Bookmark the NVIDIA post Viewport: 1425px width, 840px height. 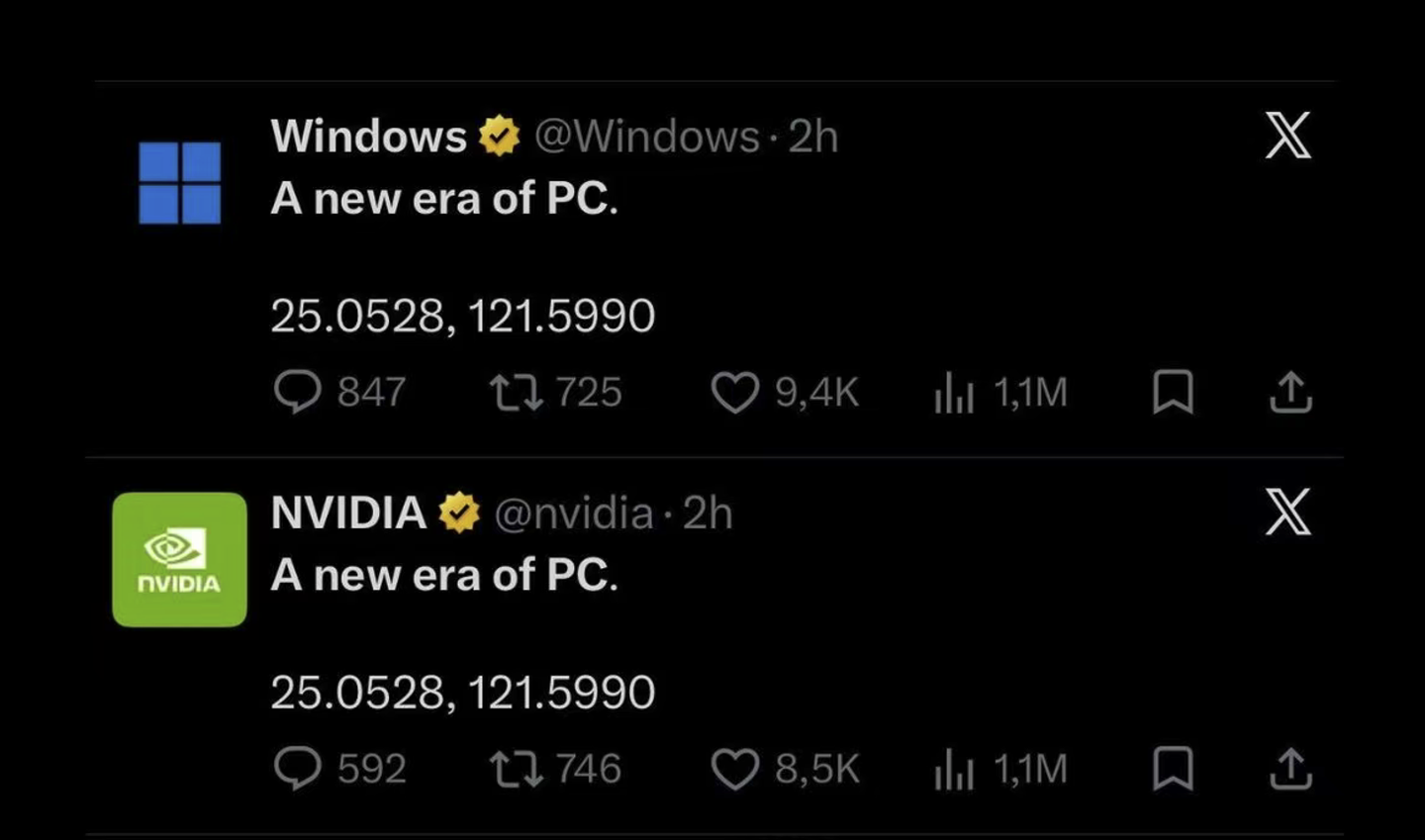click(x=1173, y=769)
